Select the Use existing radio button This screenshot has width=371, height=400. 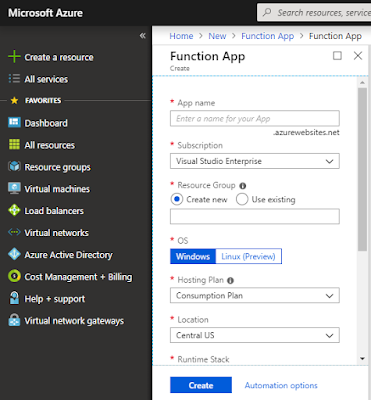point(242,199)
